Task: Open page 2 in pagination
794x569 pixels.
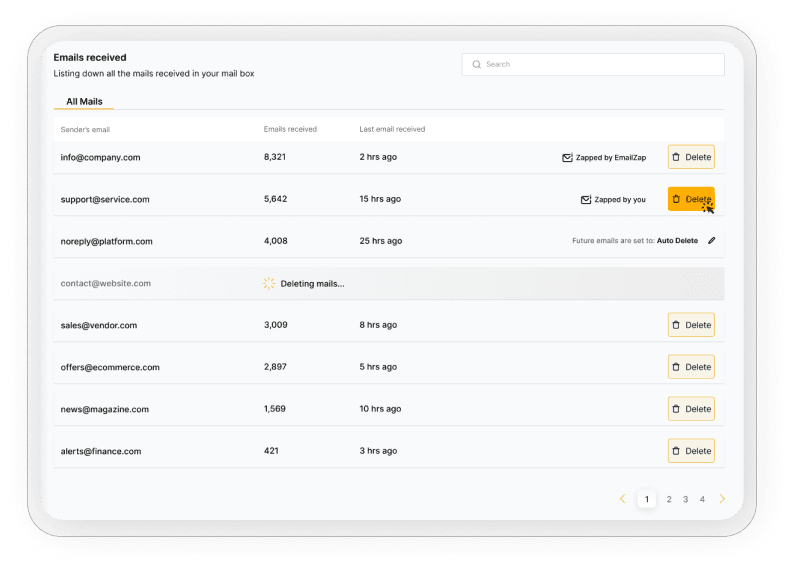Action: (669, 499)
